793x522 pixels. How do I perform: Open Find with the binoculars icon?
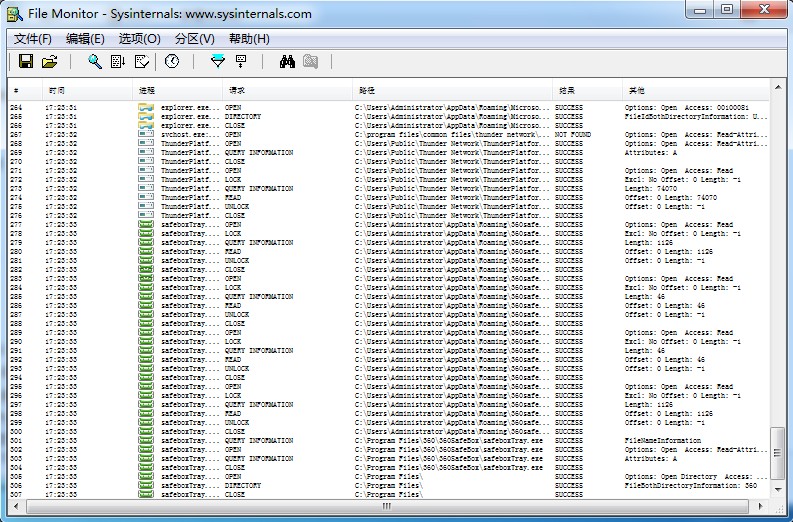(287, 62)
